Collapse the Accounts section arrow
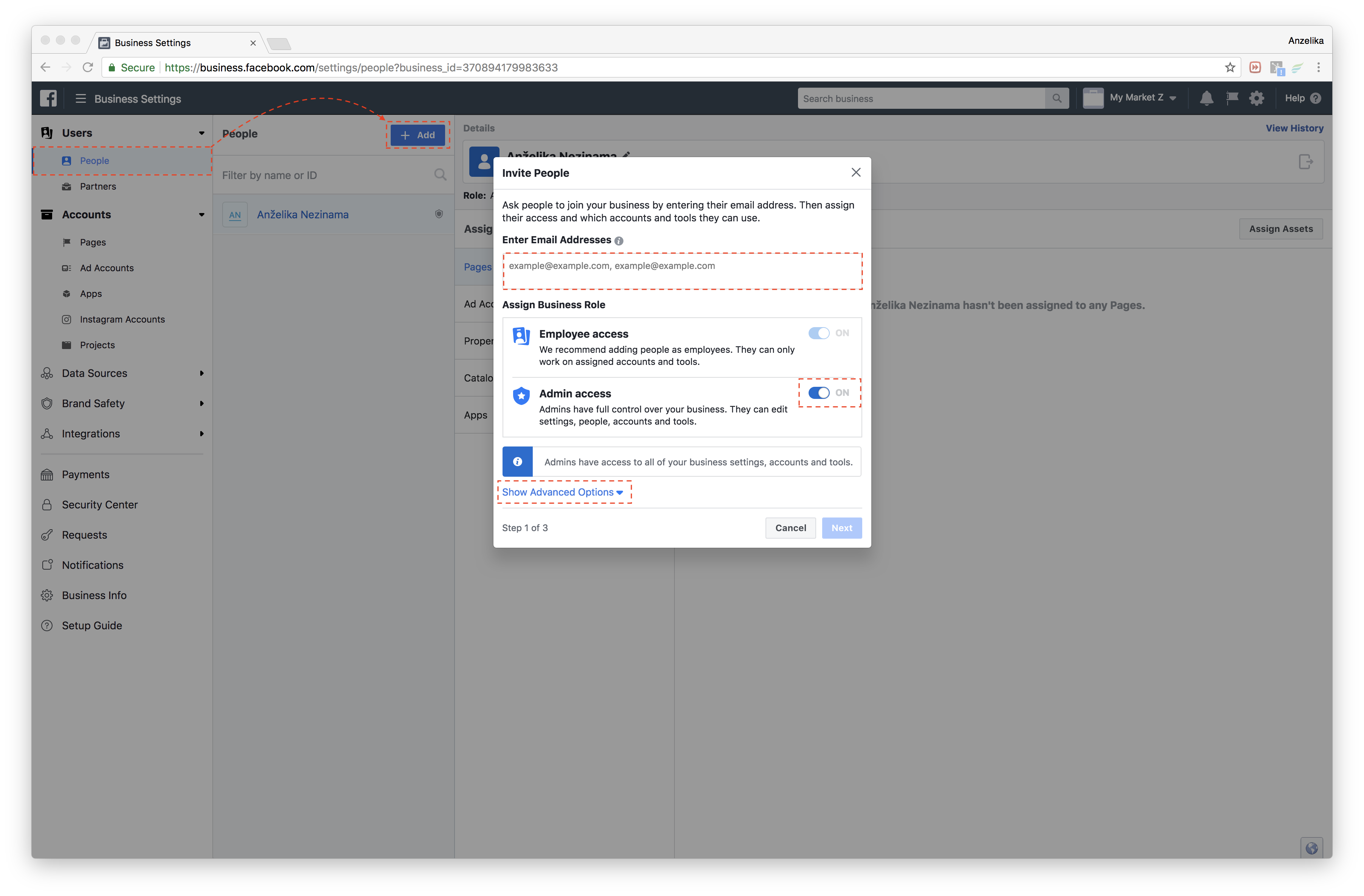 (202, 215)
